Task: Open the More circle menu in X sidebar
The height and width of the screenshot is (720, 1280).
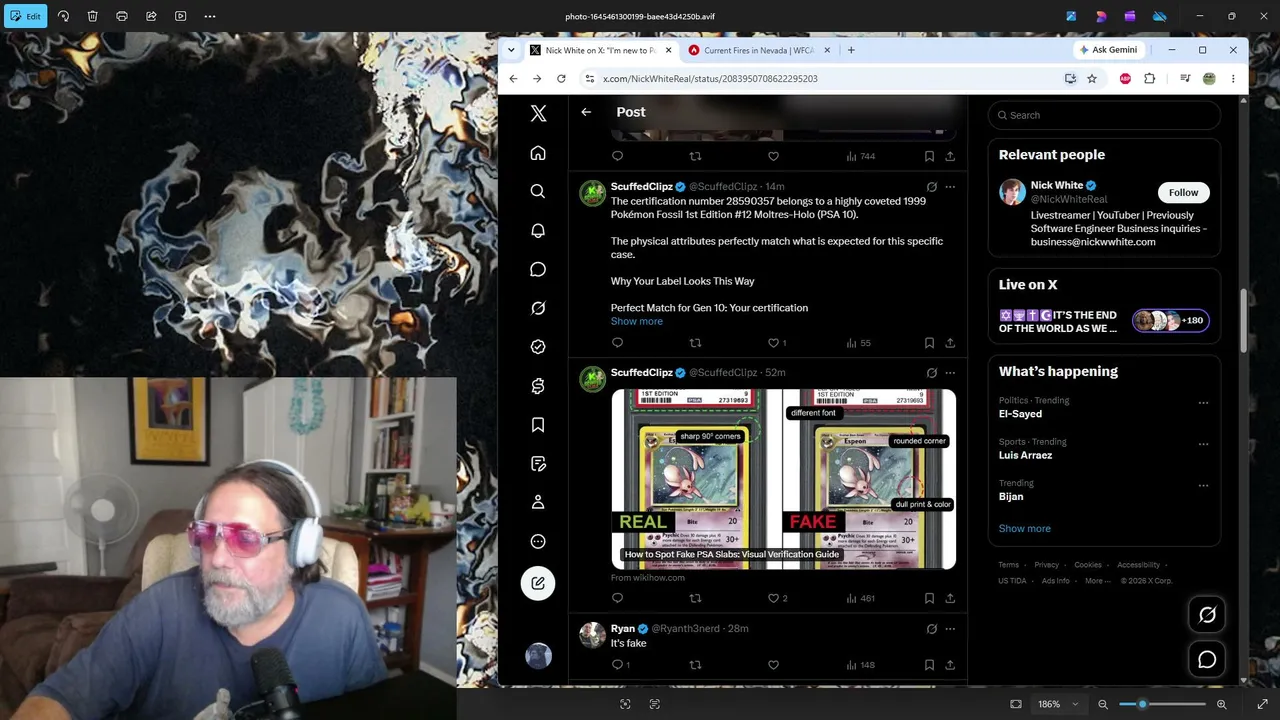Action: pos(538,542)
